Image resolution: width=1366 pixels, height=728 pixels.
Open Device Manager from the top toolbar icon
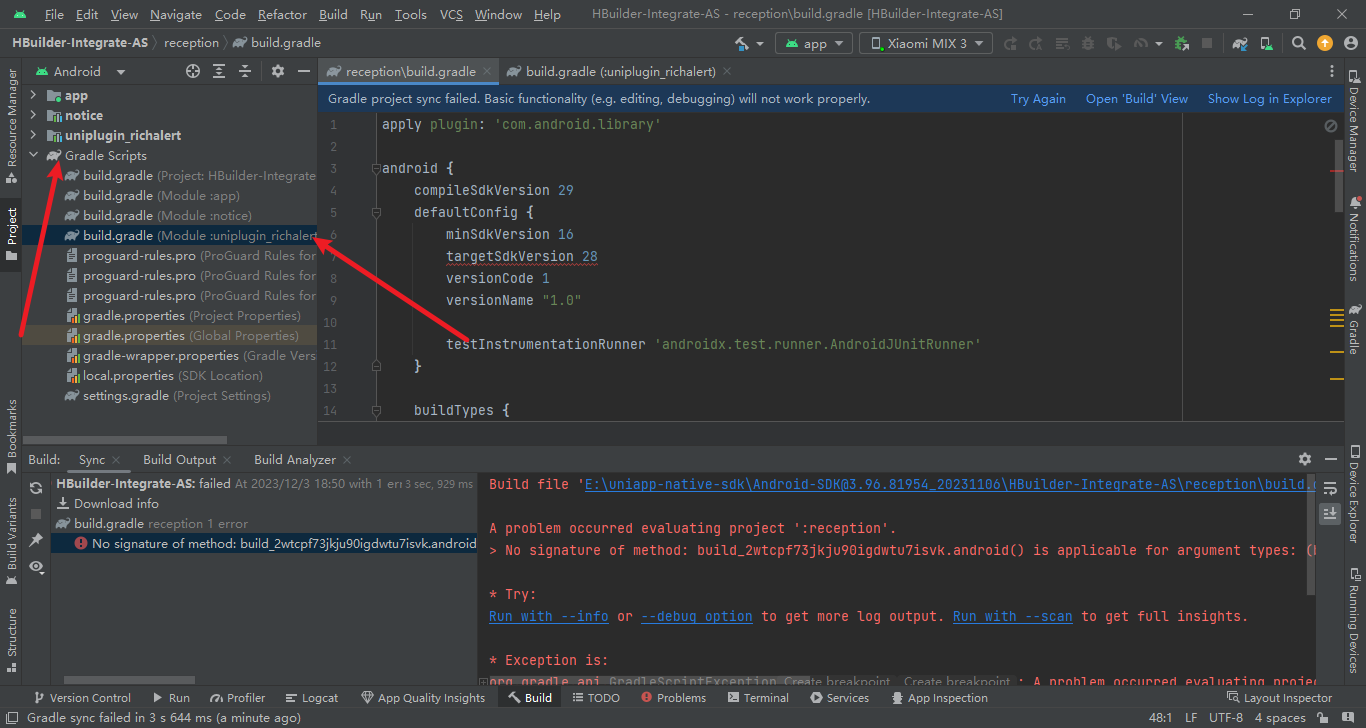click(1268, 43)
